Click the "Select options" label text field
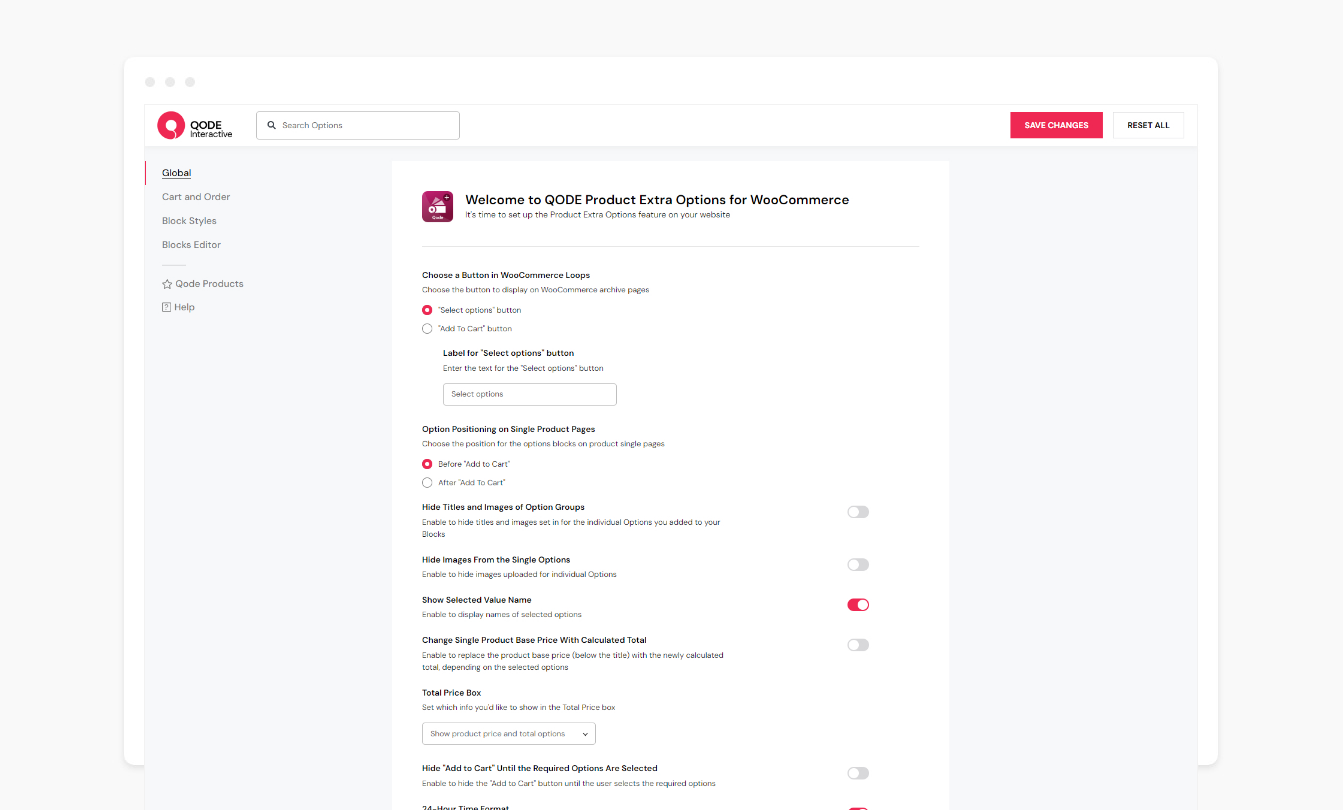The width and height of the screenshot is (1343, 810). (530, 394)
